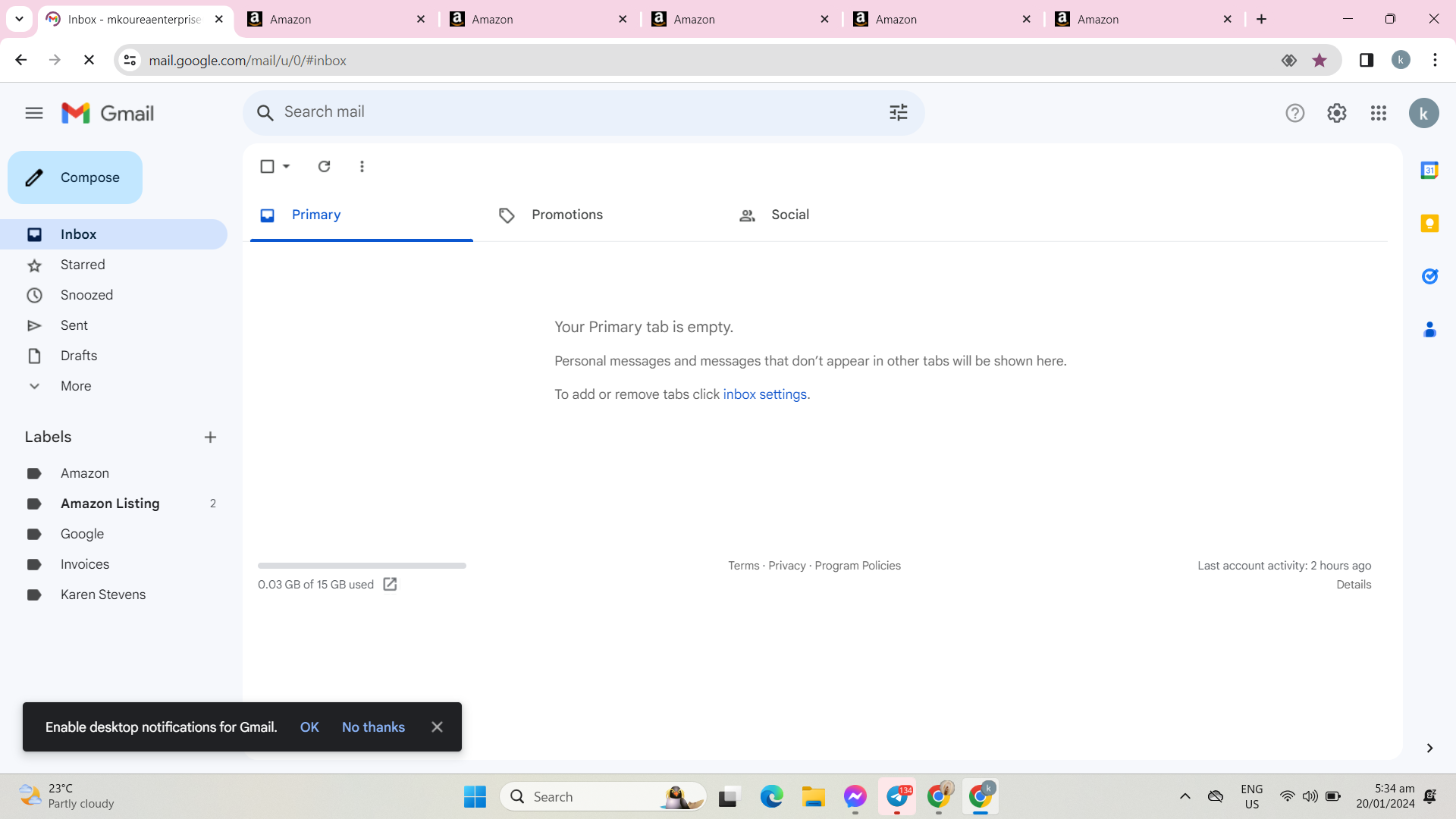Screen dimensions: 1456x819
Task: Switch to the Primary tab
Action: click(362, 215)
